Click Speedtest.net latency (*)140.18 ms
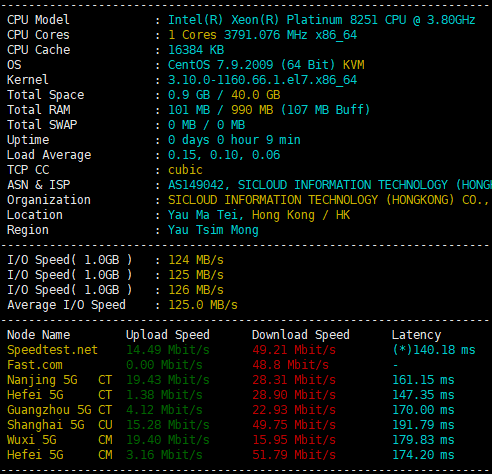 [434, 350]
